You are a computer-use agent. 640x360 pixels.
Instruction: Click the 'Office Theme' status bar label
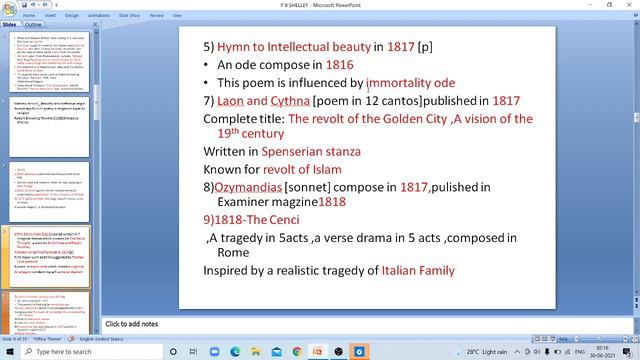coord(47,339)
